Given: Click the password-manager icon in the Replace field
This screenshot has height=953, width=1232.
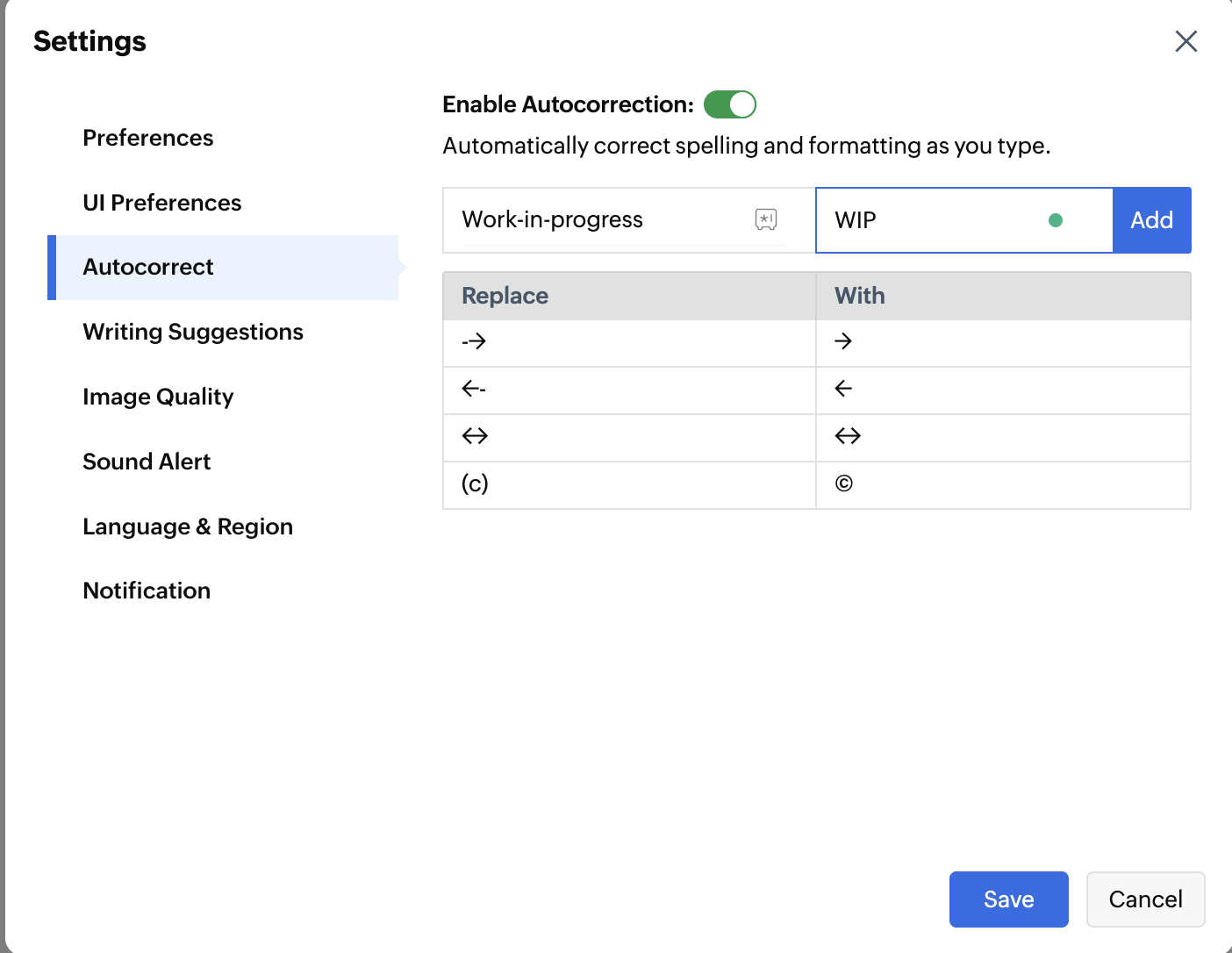Looking at the screenshot, I should (766, 219).
